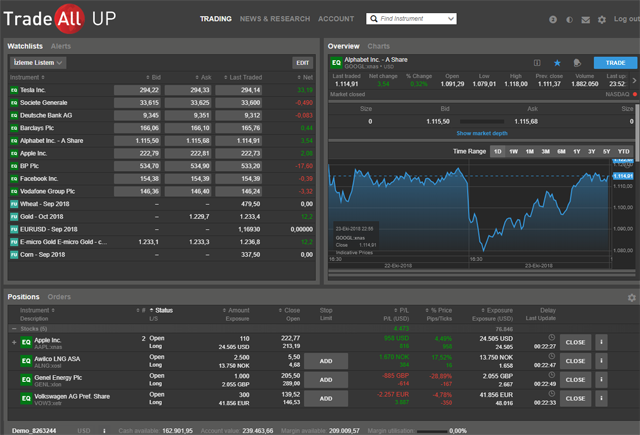Click the chart horizontal scrollbar

point(482,272)
